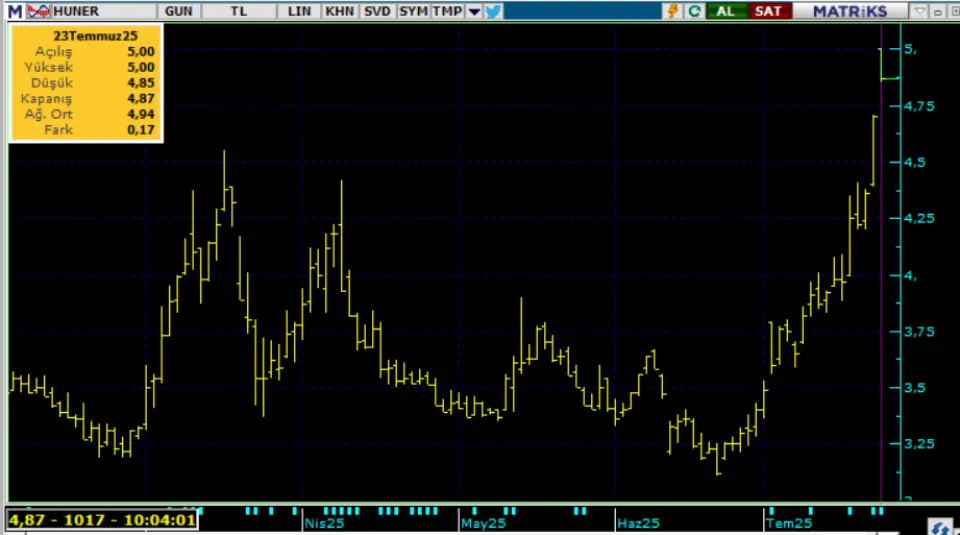Image resolution: width=960 pixels, height=535 pixels.
Task: Click the Tem25 time axis label
Action: [789, 523]
